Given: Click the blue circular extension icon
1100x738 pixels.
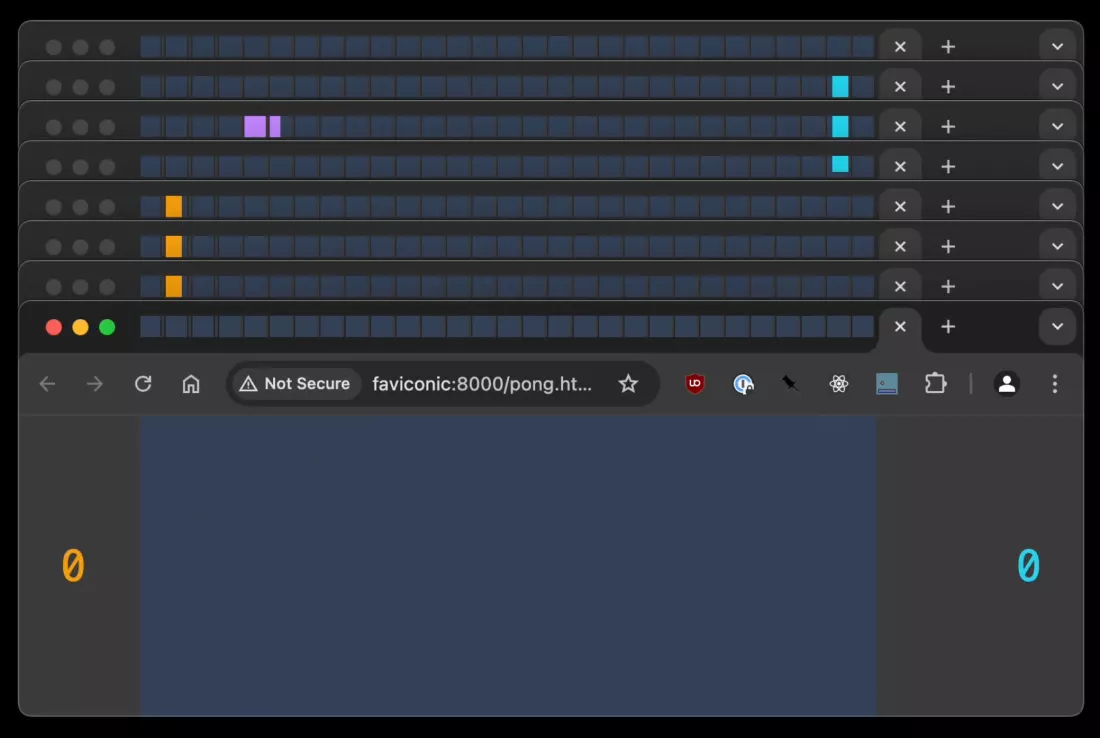Looking at the screenshot, I should [743, 383].
